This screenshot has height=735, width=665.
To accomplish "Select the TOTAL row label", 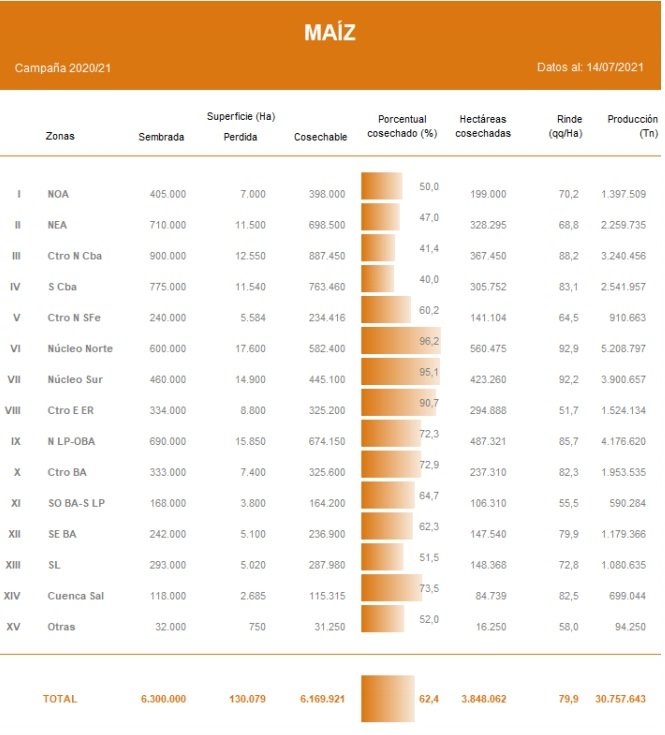I will (x=59, y=699).
